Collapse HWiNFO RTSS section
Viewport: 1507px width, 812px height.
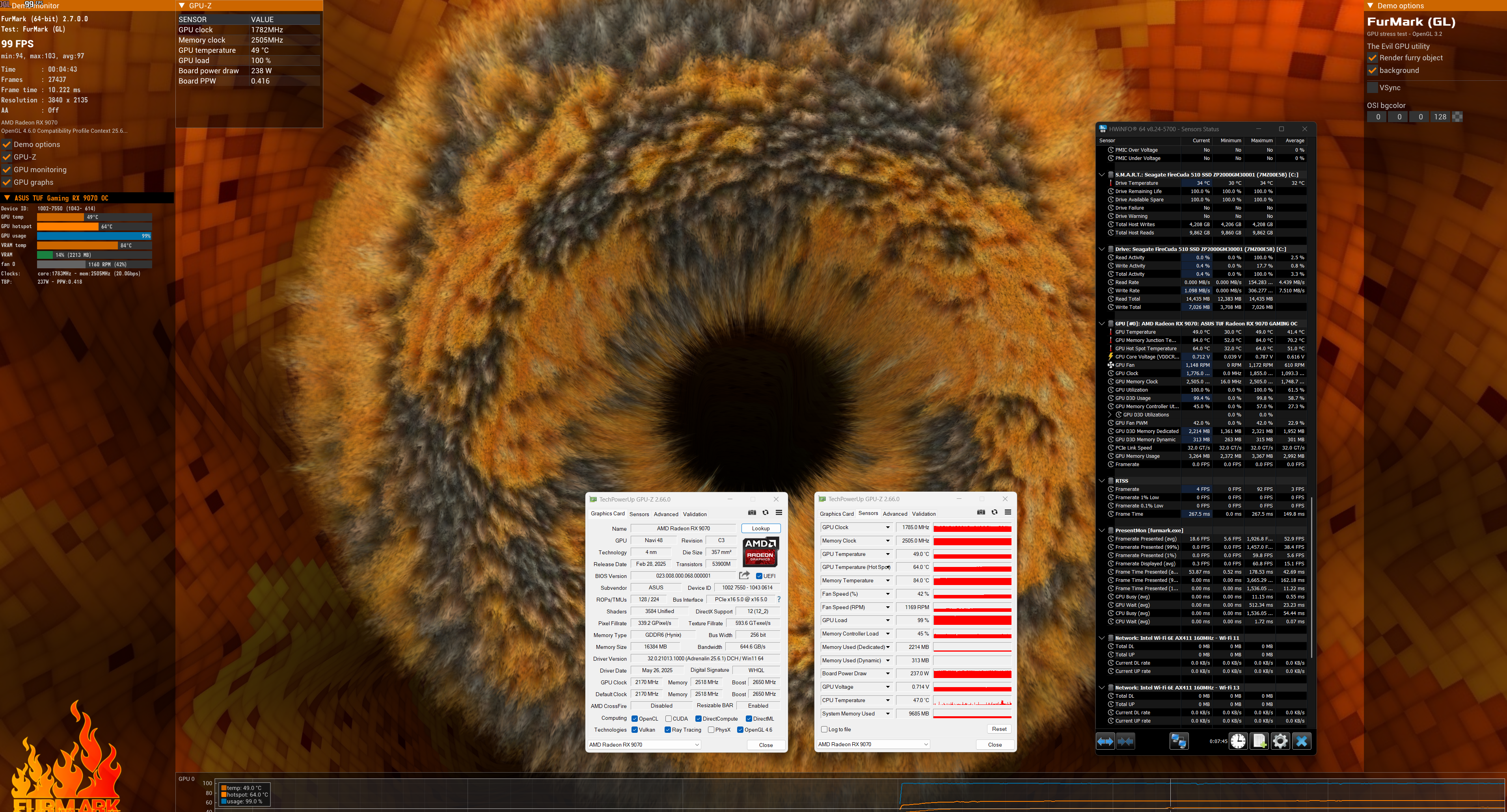(x=1102, y=481)
